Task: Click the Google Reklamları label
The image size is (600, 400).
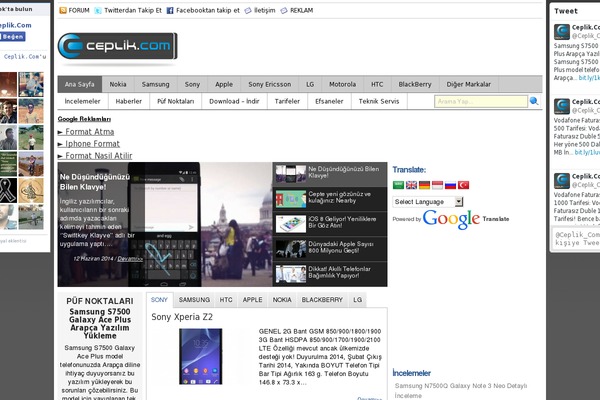Action: coord(84,119)
